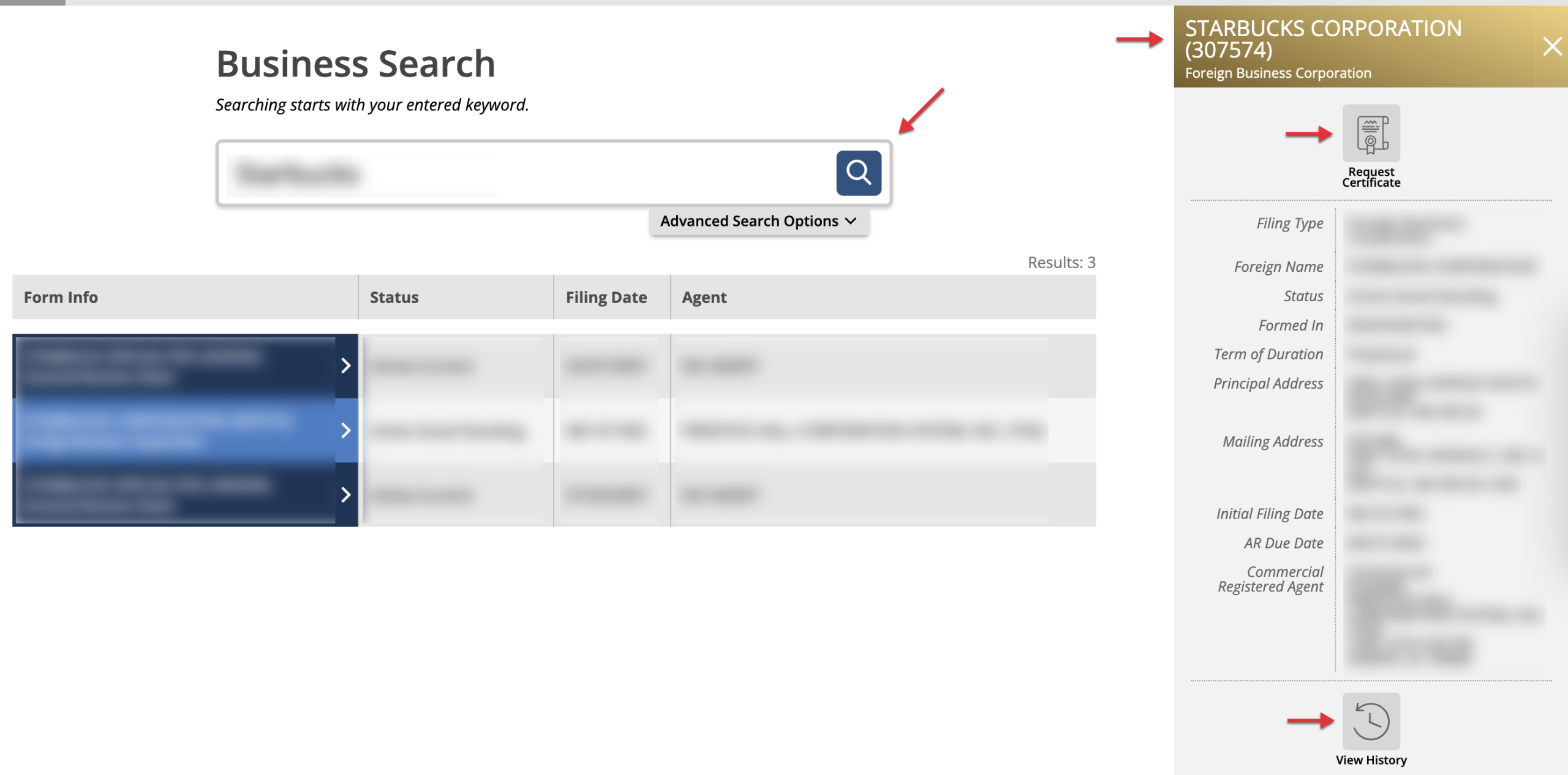
Task: Click the Agent cell in second row
Action: 861,430
